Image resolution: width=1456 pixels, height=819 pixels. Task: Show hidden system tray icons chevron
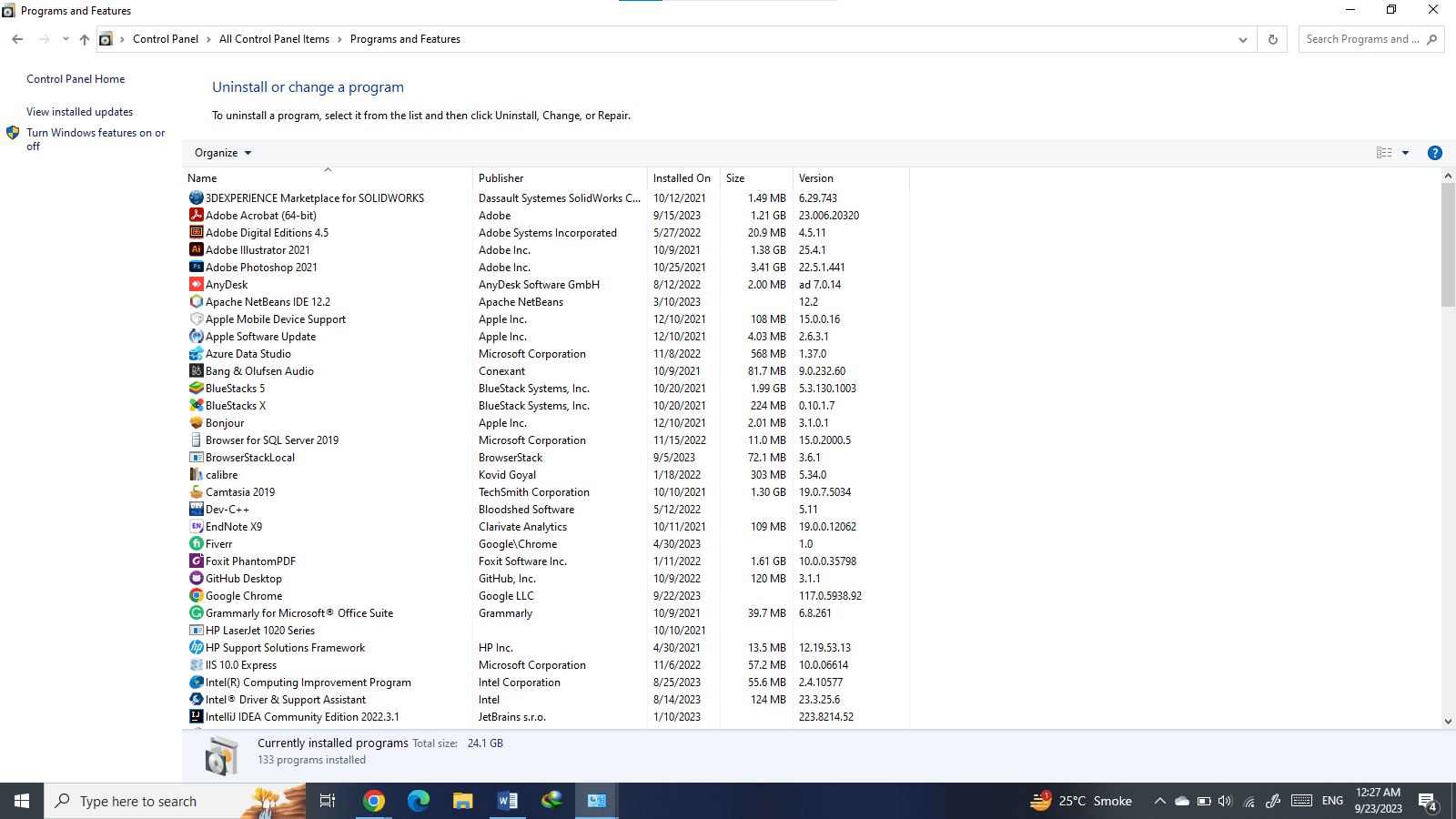click(x=1159, y=801)
